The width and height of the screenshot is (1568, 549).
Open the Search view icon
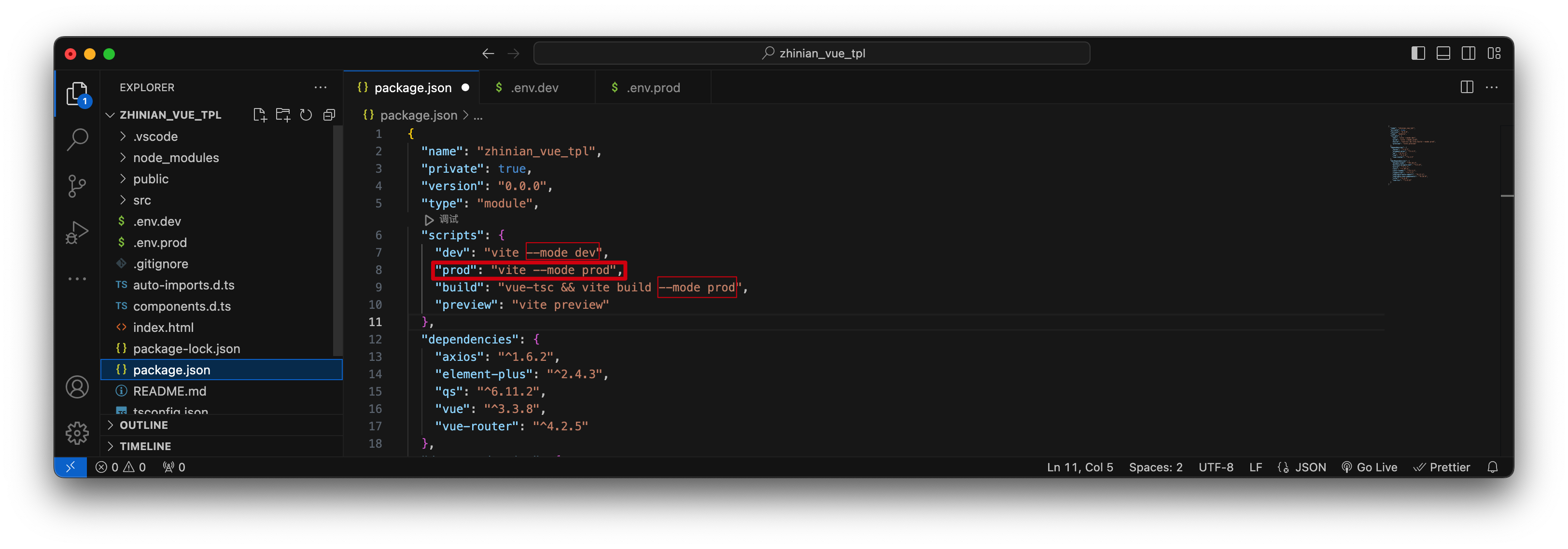pyautogui.click(x=77, y=140)
